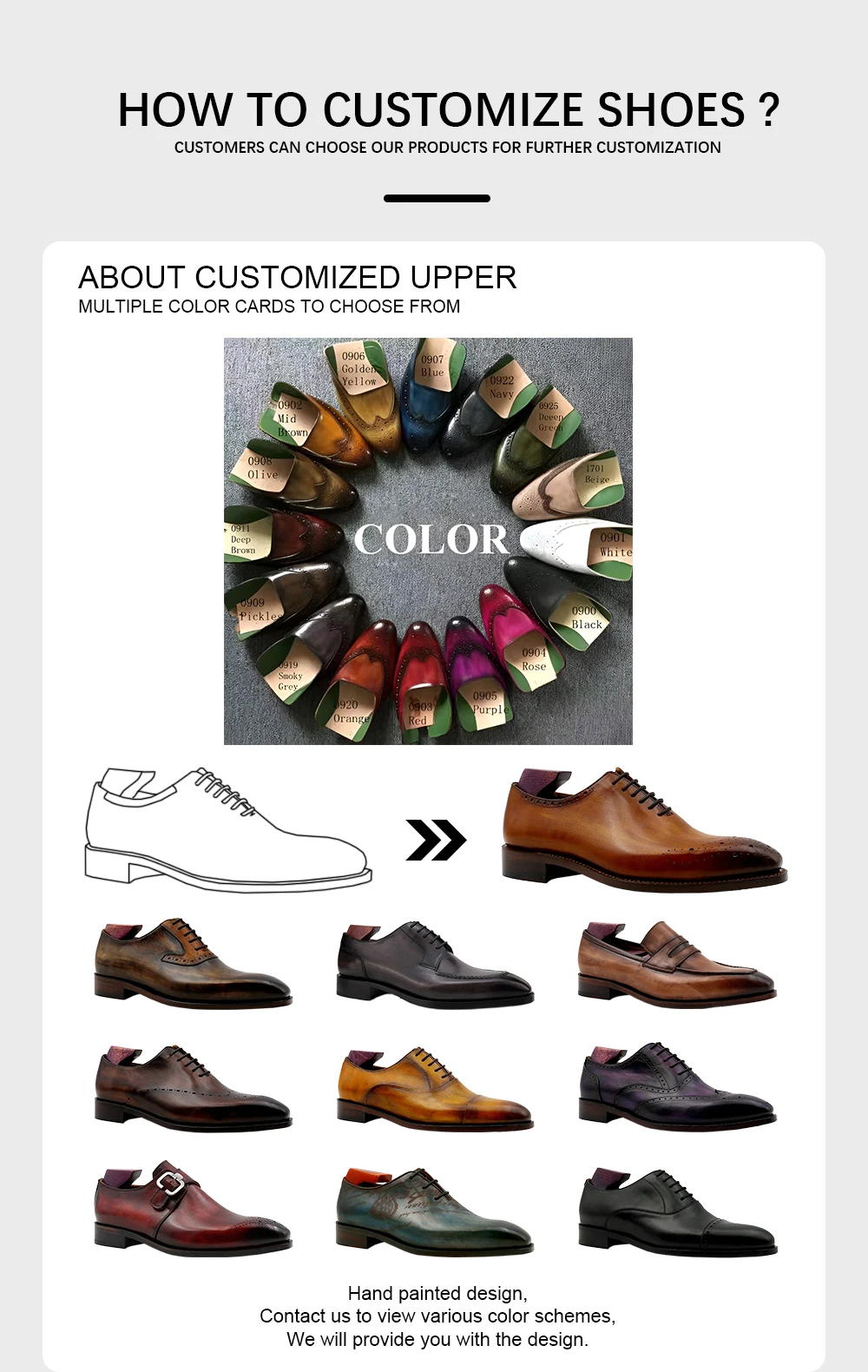The image size is (868, 1372).
Task: Select the dark grey derby shoe thumbnail
Action: pos(435,964)
